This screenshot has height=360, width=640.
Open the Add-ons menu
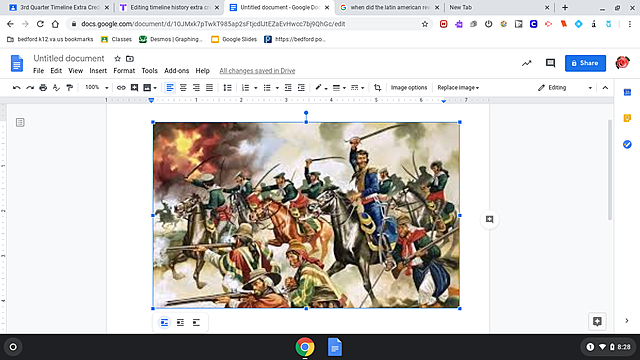click(176, 71)
